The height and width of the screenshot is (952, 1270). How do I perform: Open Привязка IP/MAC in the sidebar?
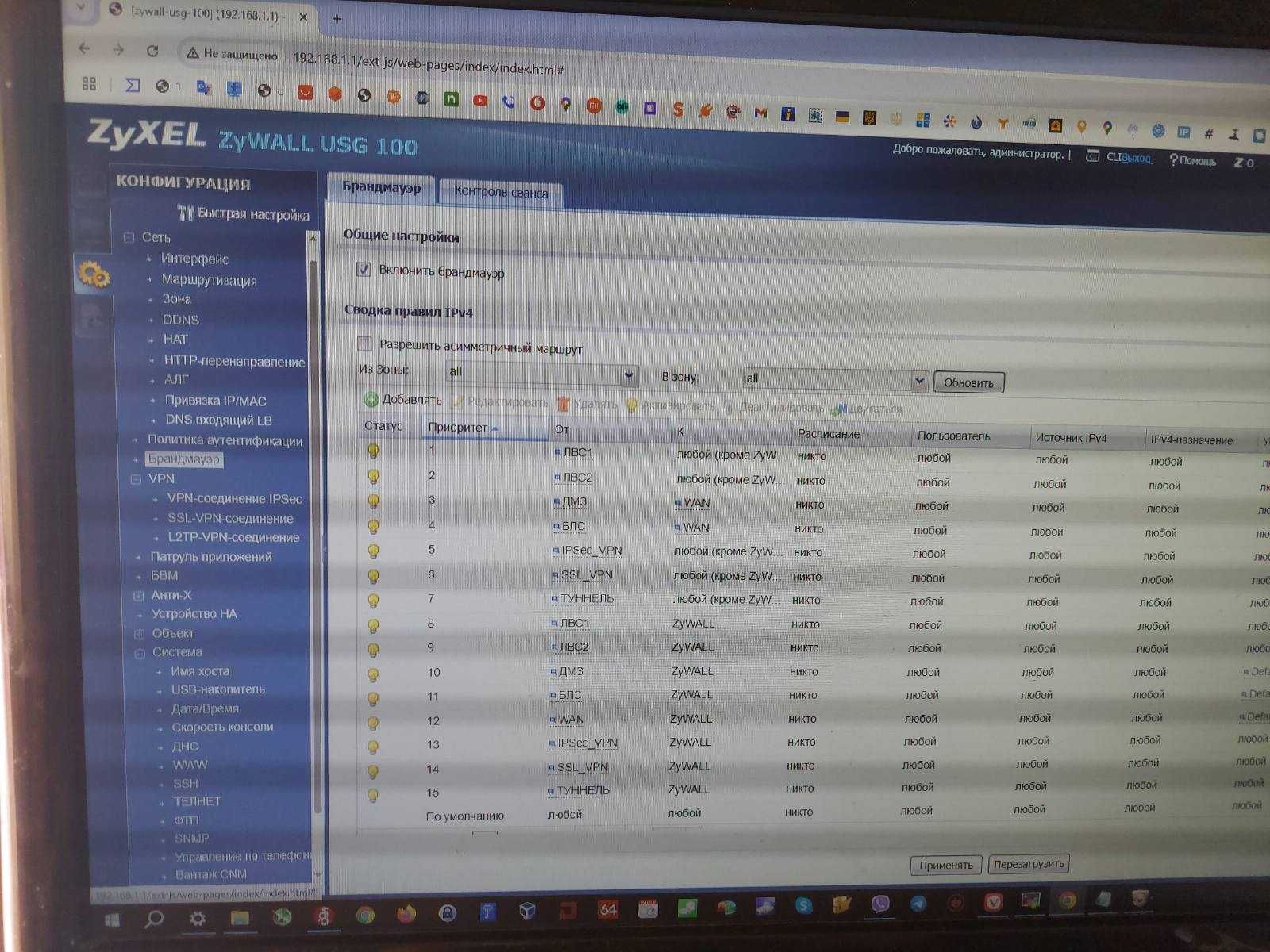(x=215, y=401)
